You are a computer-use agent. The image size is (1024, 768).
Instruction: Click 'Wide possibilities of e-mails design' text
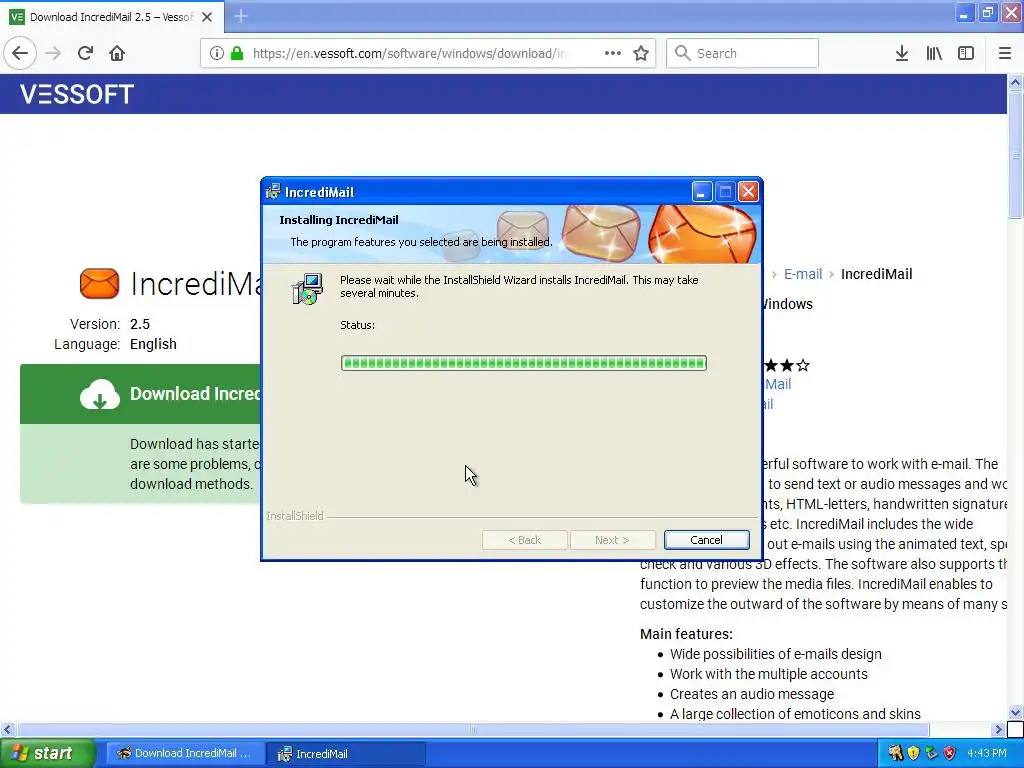(775, 654)
